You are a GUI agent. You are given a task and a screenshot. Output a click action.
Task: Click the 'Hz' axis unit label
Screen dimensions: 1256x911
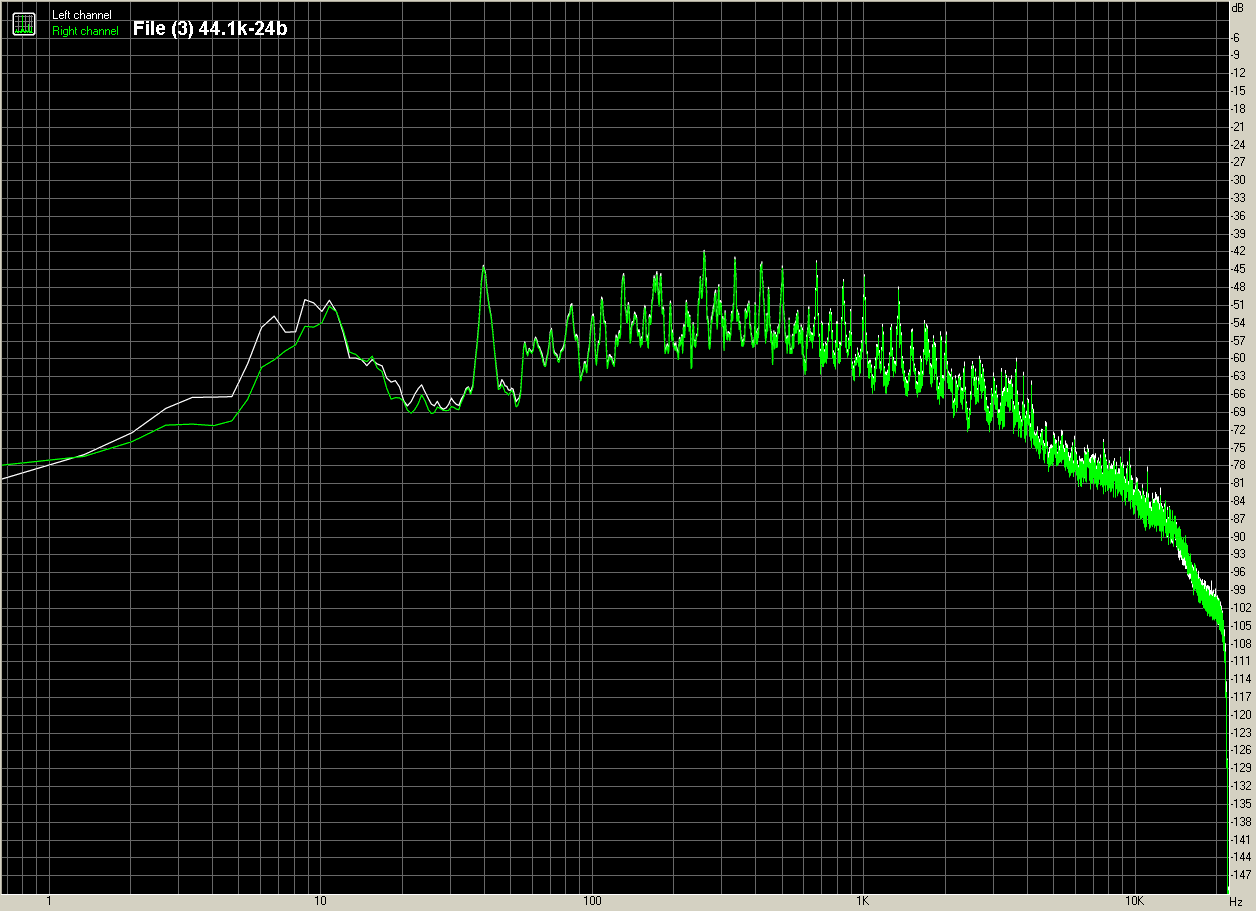point(1236,901)
